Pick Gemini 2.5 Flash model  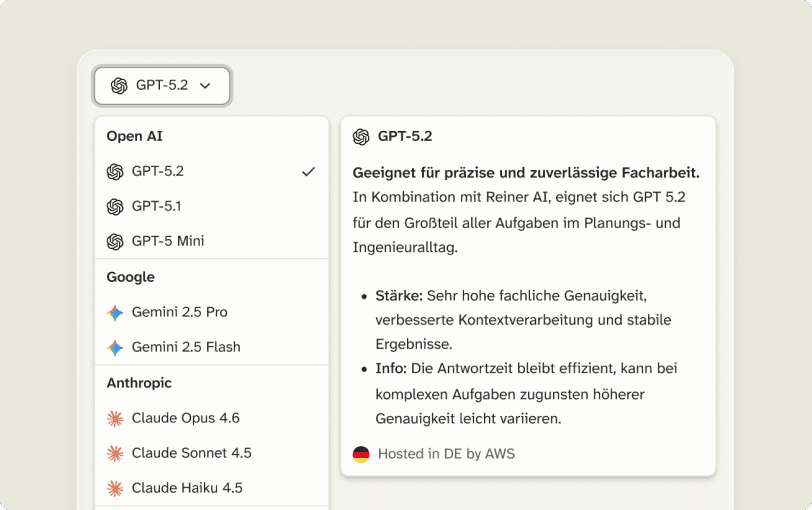[x=186, y=347]
